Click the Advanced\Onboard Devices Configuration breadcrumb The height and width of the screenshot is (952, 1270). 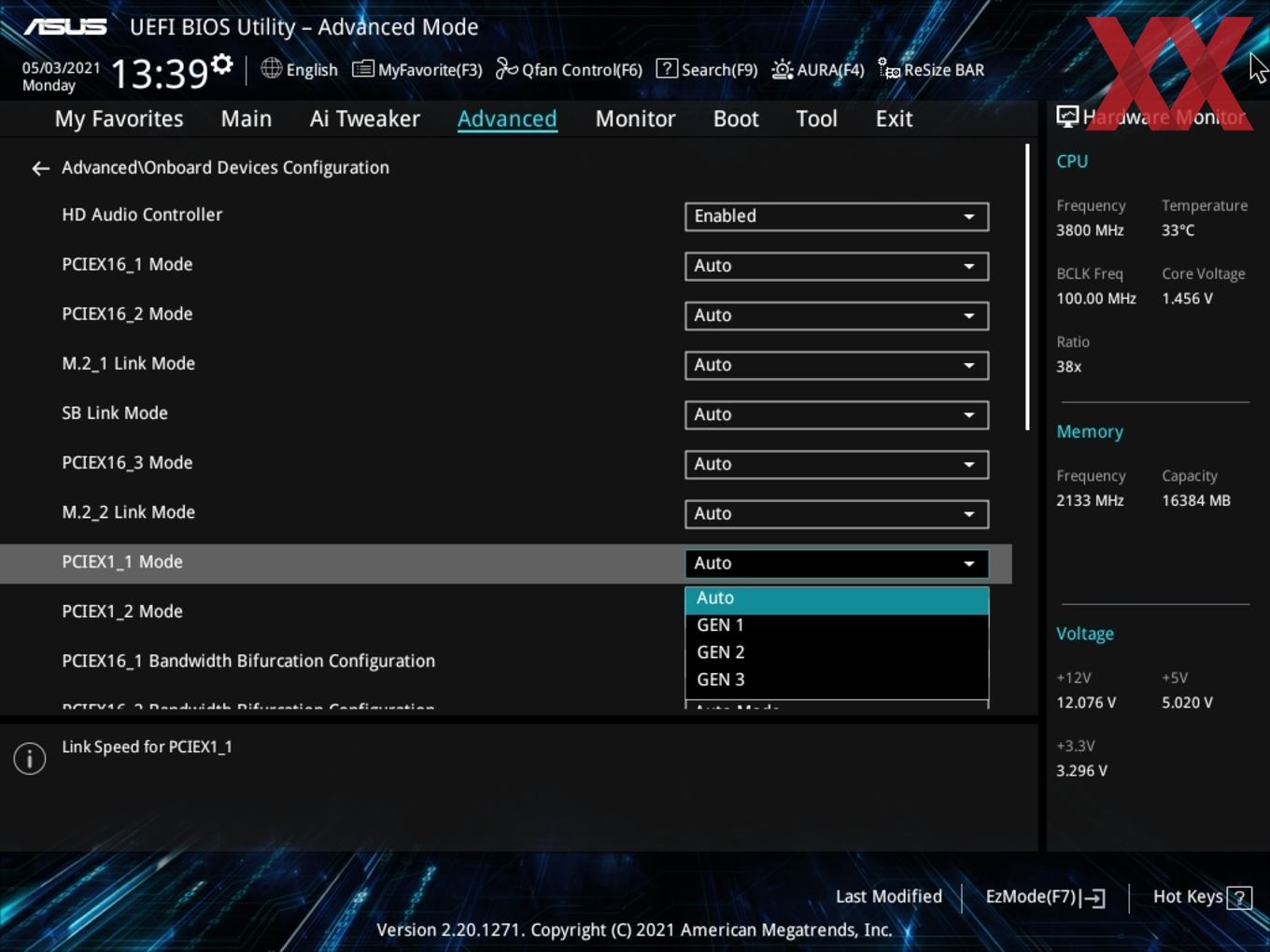pyautogui.click(x=225, y=168)
